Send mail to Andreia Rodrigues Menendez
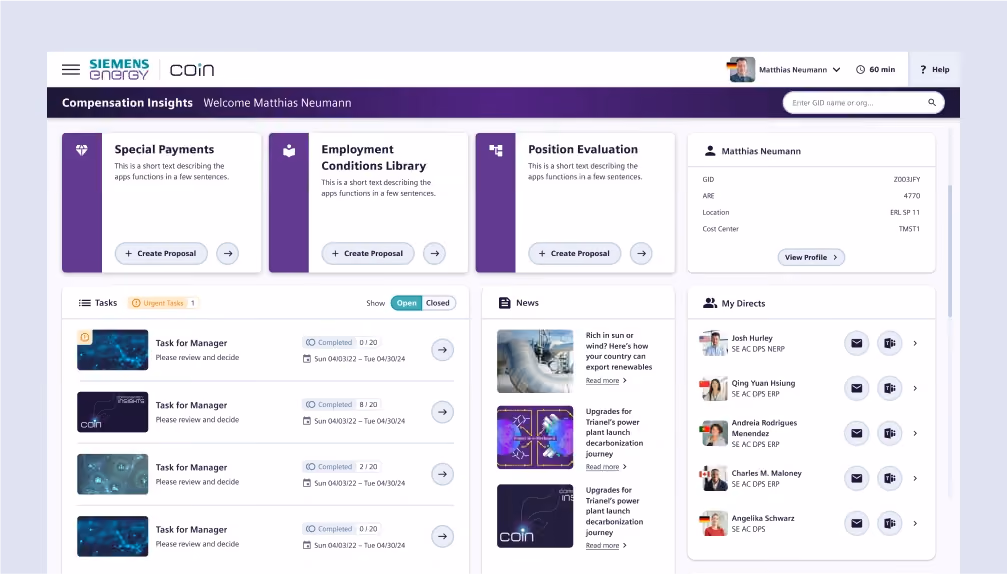The height and width of the screenshot is (574, 1007). coord(857,433)
